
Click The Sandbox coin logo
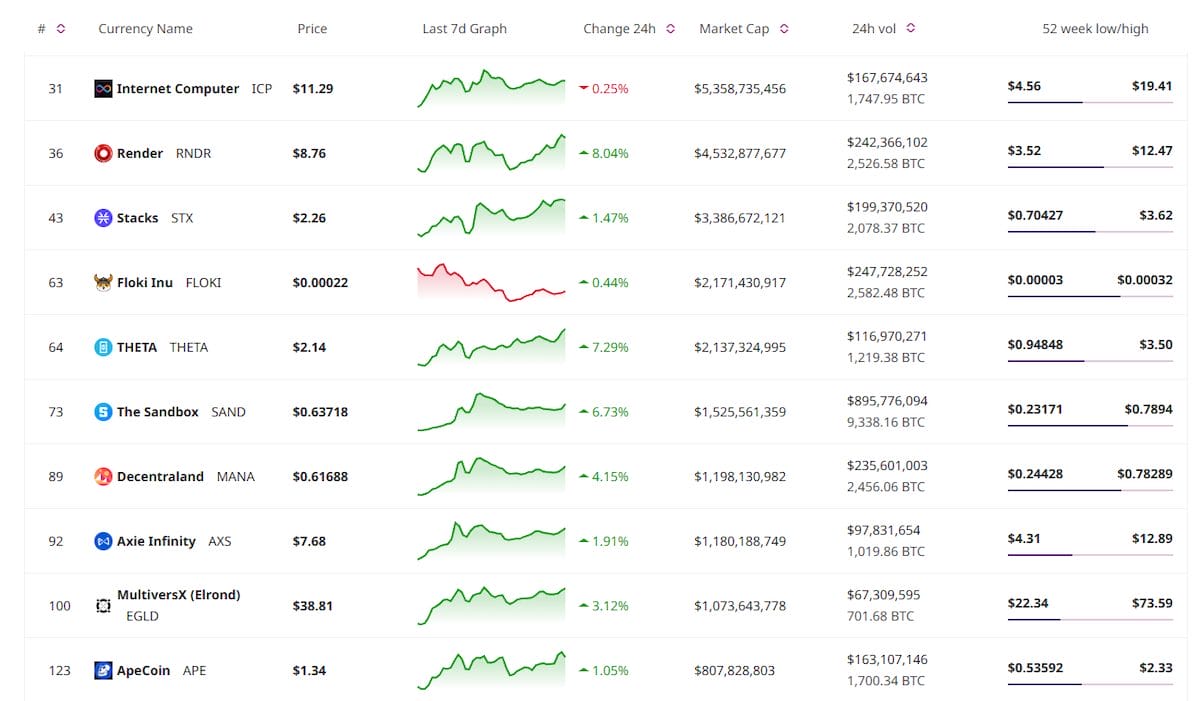pyautogui.click(x=103, y=412)
